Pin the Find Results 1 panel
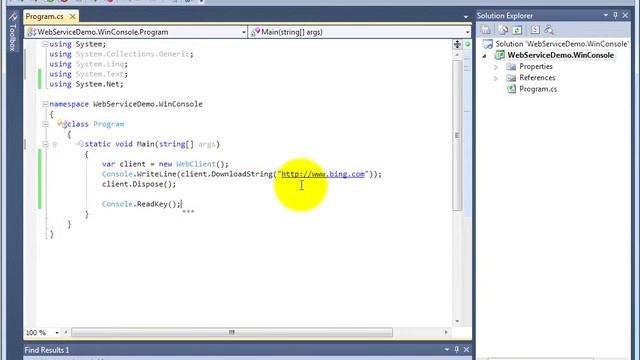 click(x=457, y=349)
